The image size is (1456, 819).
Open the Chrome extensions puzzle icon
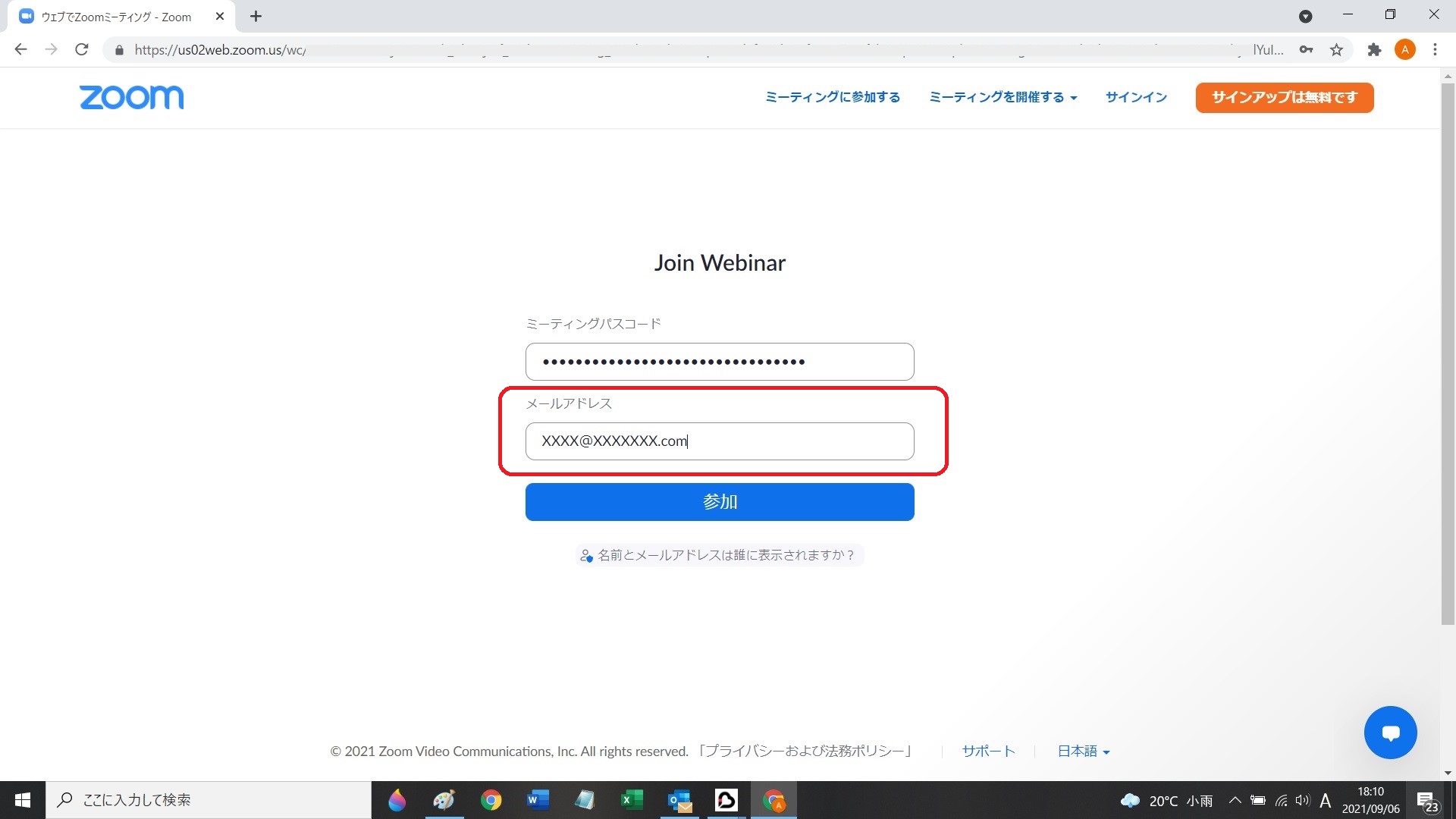tap(1374, 50)
